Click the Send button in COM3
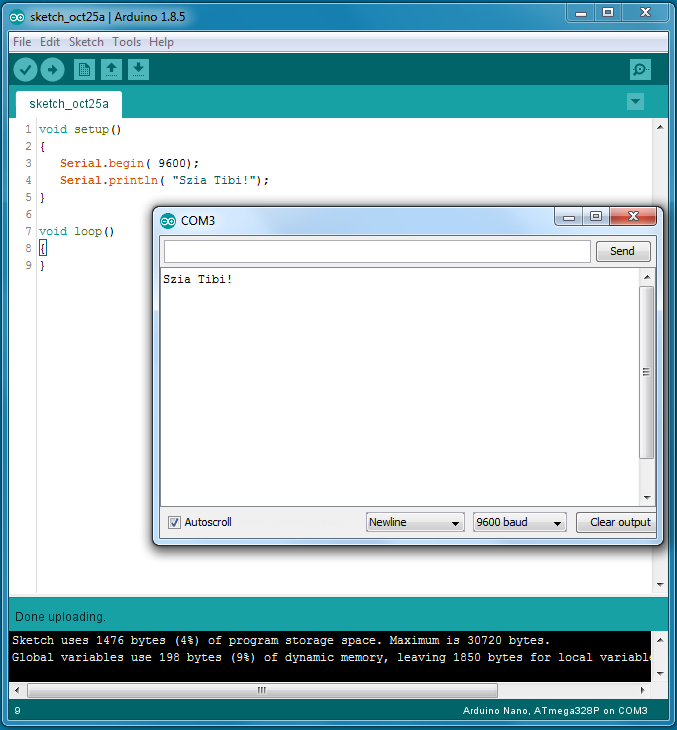Viewport: 677px width, 730px height. point(623,251)
